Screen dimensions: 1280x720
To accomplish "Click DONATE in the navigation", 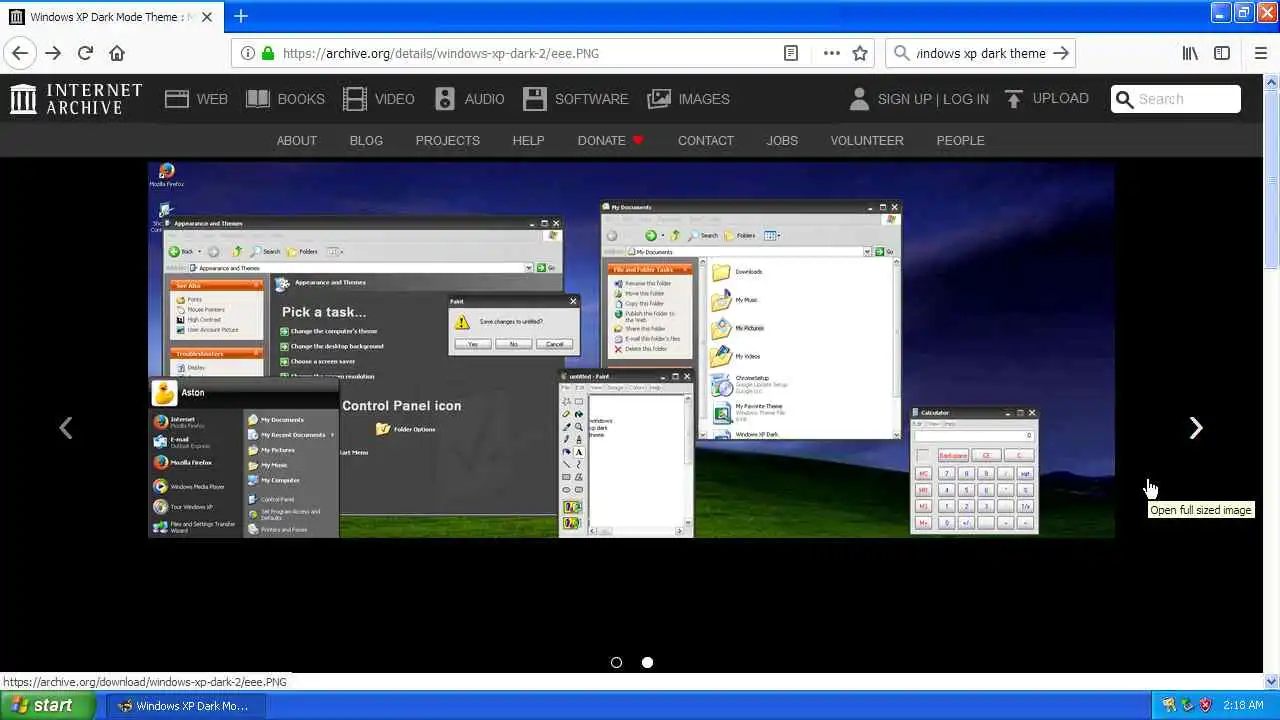I will (610, 140).
